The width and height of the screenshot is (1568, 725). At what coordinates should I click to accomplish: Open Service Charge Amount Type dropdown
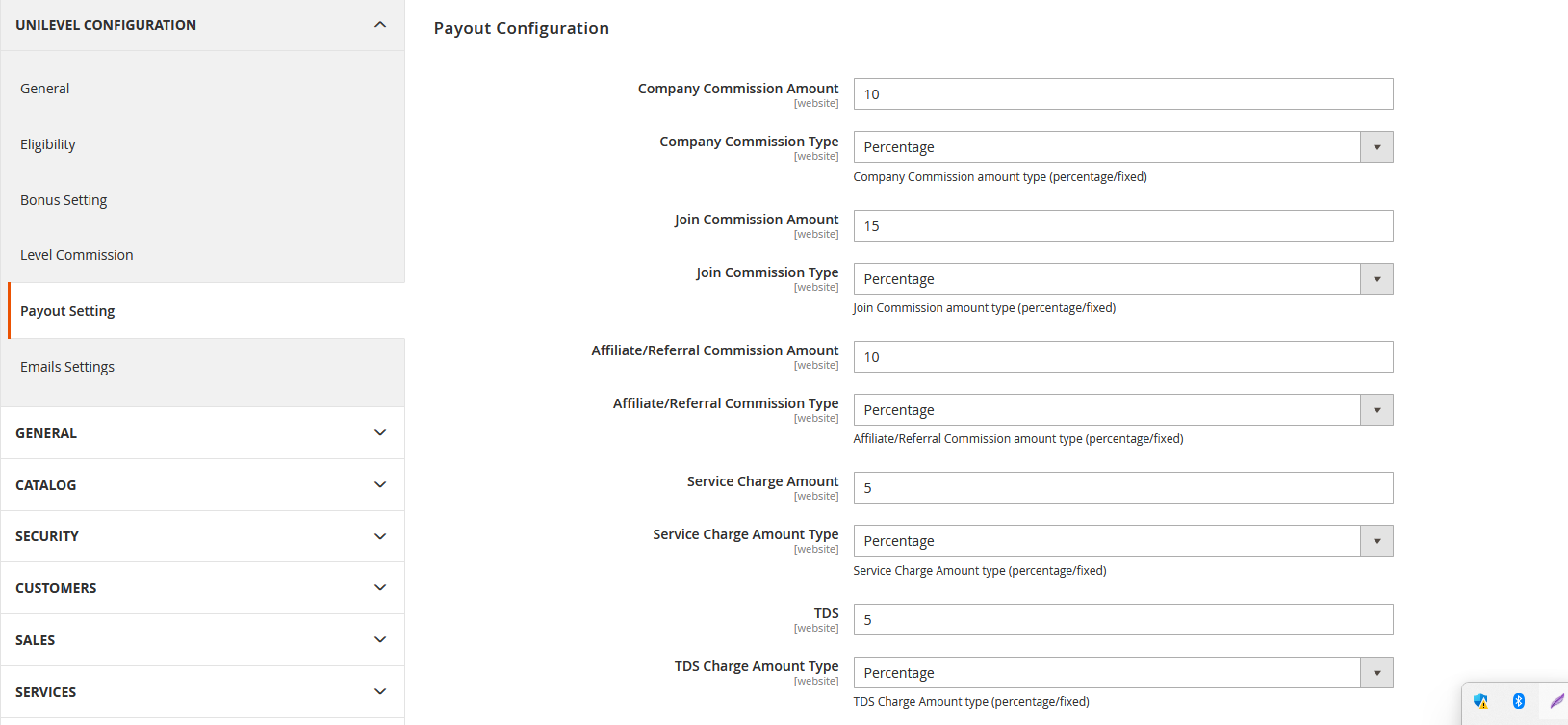coord(1122,541)
